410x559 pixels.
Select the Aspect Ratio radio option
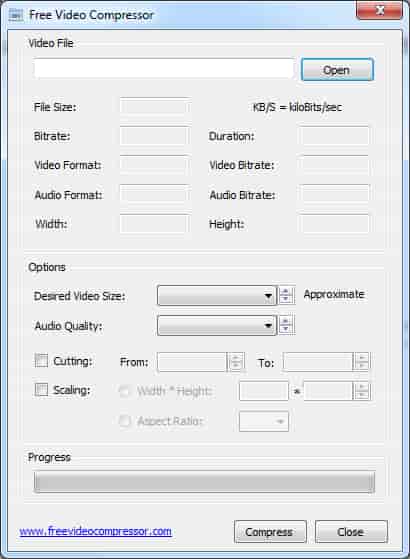click(x=125, y=421)
